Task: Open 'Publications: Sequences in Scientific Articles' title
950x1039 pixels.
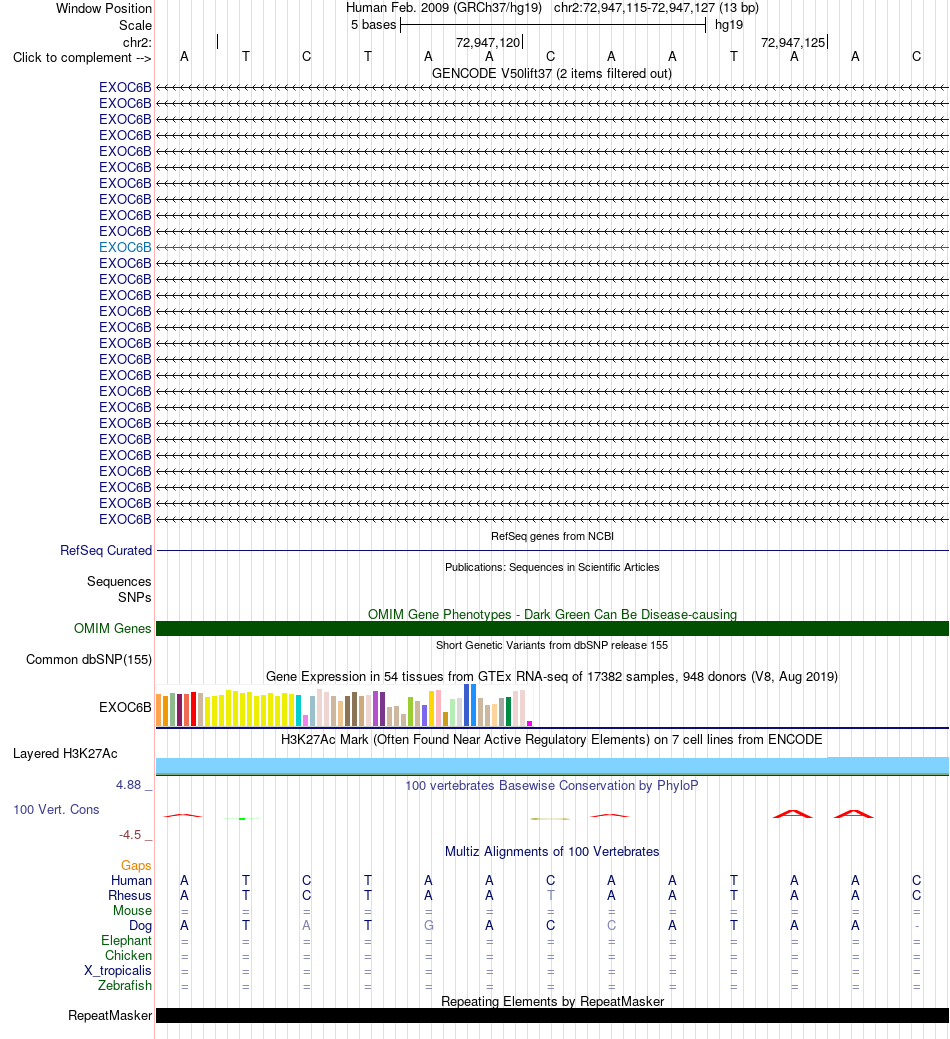Action: [x=552, y=567]
